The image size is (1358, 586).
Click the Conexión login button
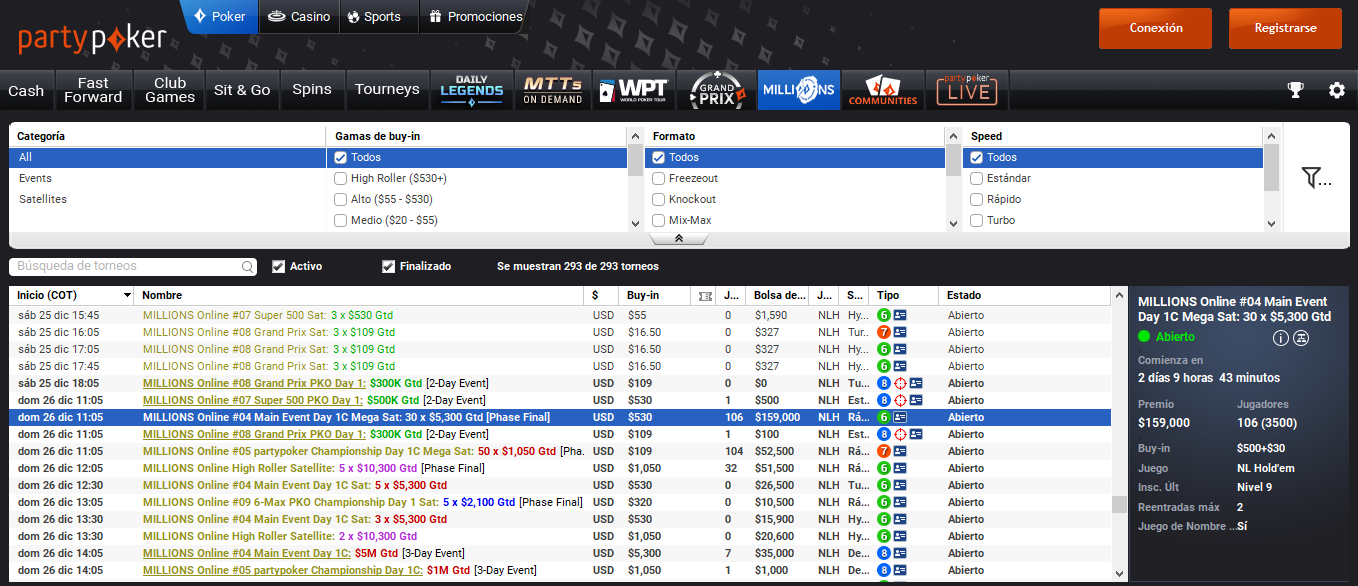1155,28
